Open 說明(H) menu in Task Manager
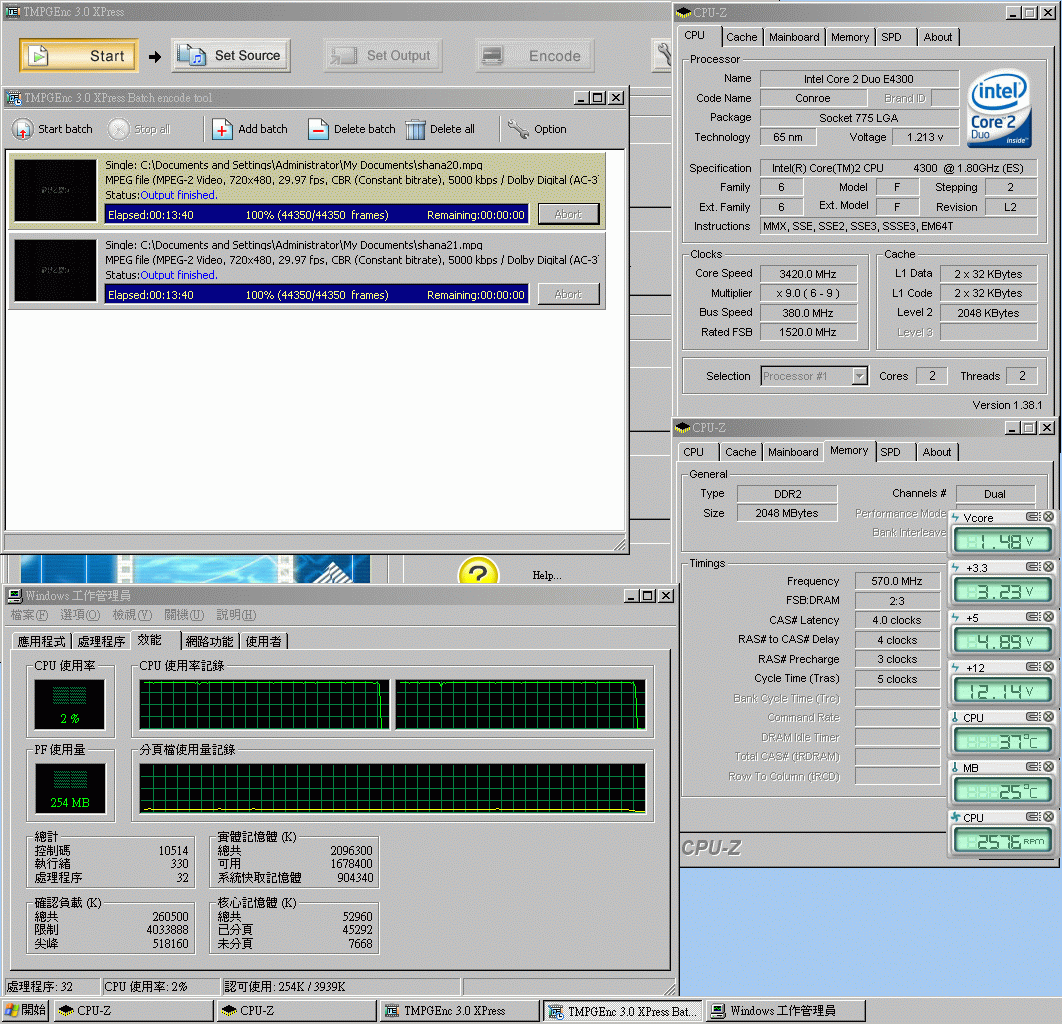The height and width of the screenshot is (1024, 1062). click(236, 614)
